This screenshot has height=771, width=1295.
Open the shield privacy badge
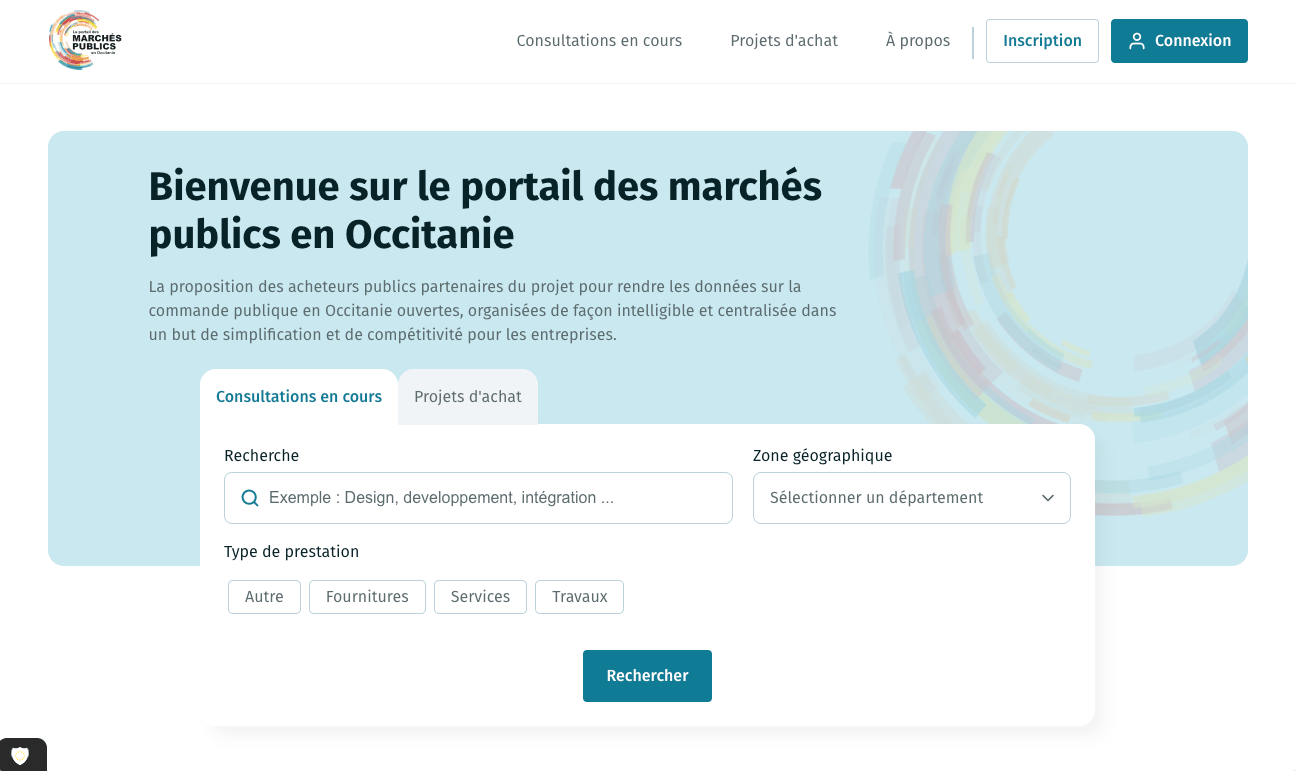(20, 755)
